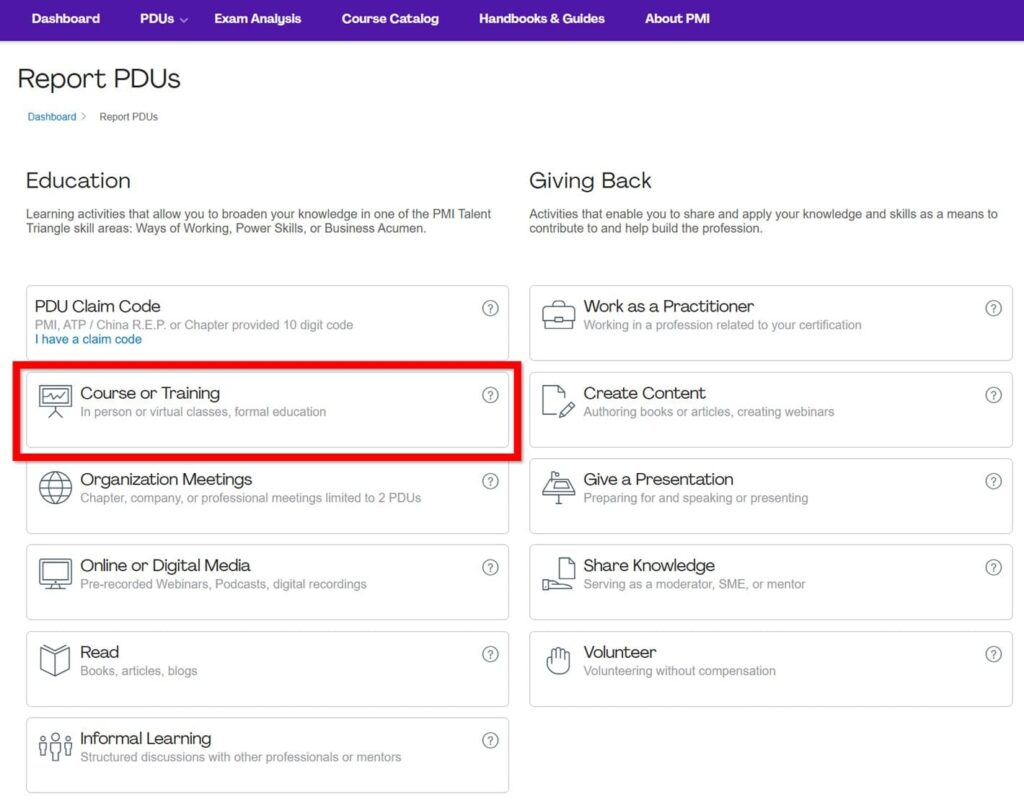Click the Work as a Practitioner briefcase icon
Screen dimensions: 1024x802
pyautogui.click(x=558, y=314)
